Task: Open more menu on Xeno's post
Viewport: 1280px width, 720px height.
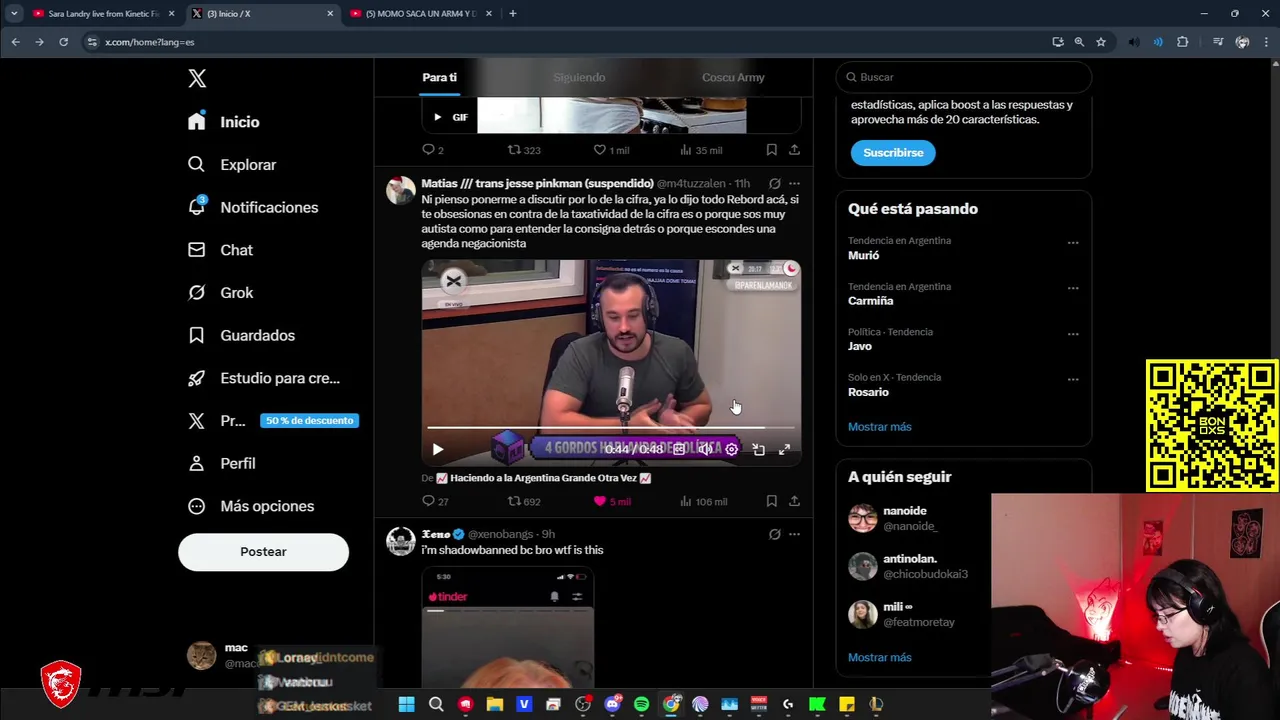Action: 794,535
